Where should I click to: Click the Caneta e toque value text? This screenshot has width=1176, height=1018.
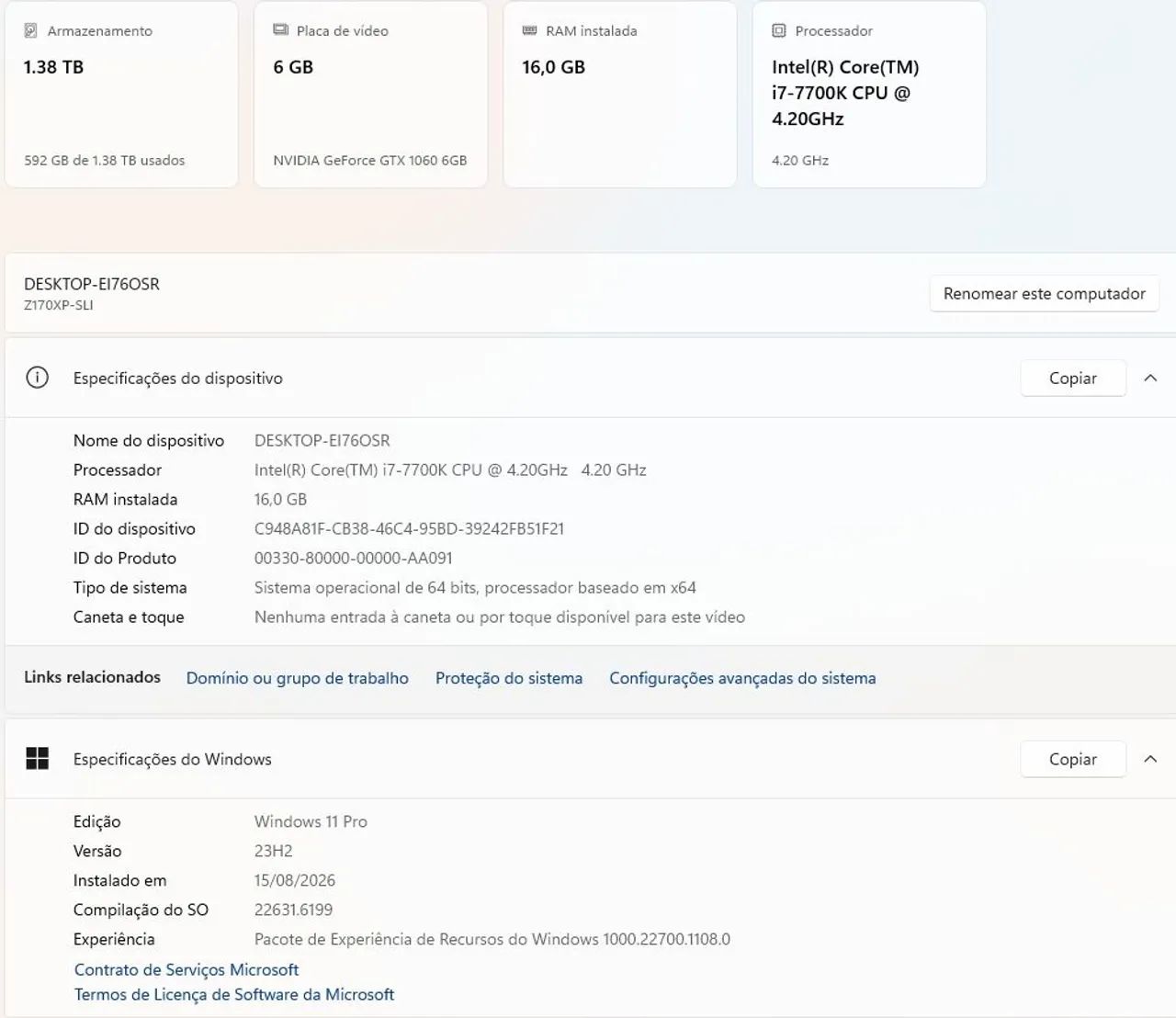click(500, 616)
